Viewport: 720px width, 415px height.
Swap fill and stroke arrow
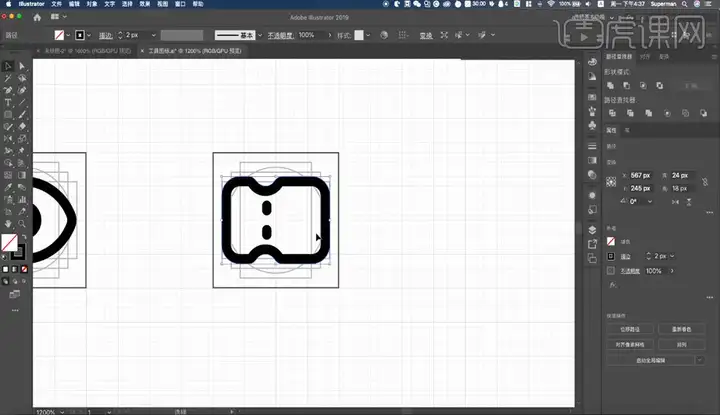point(24,237)
